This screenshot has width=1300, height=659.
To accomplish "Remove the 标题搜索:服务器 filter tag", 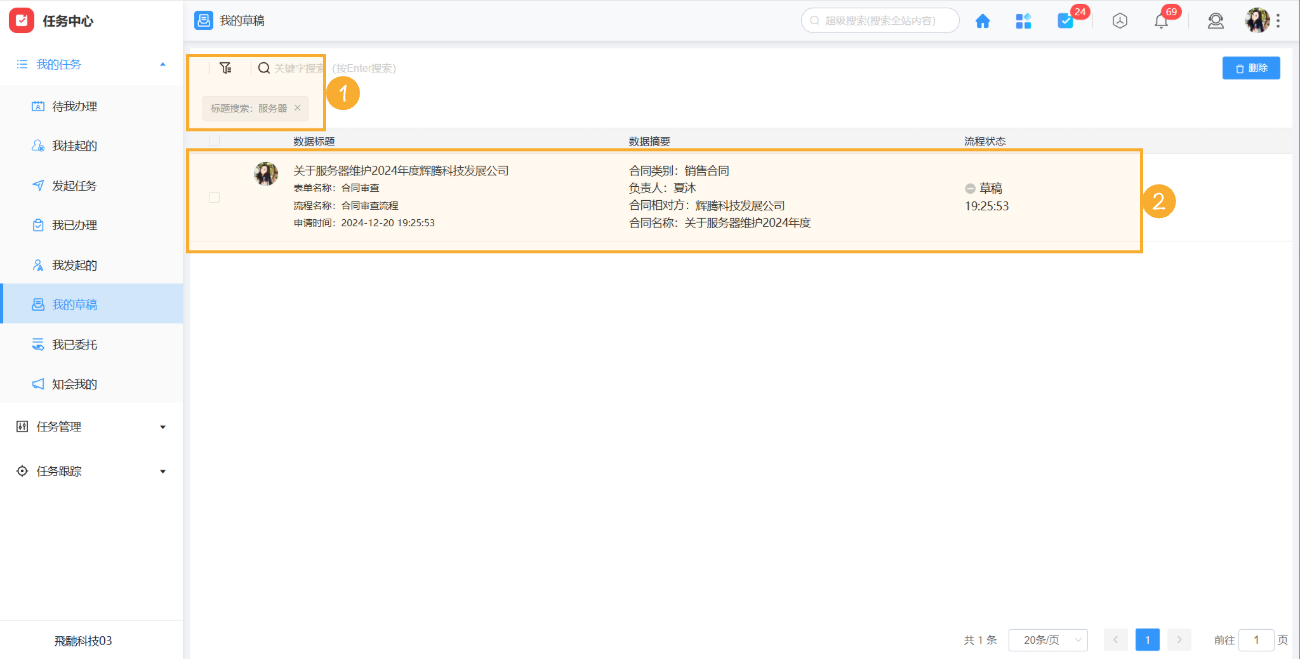I will (x=297, y=108).
